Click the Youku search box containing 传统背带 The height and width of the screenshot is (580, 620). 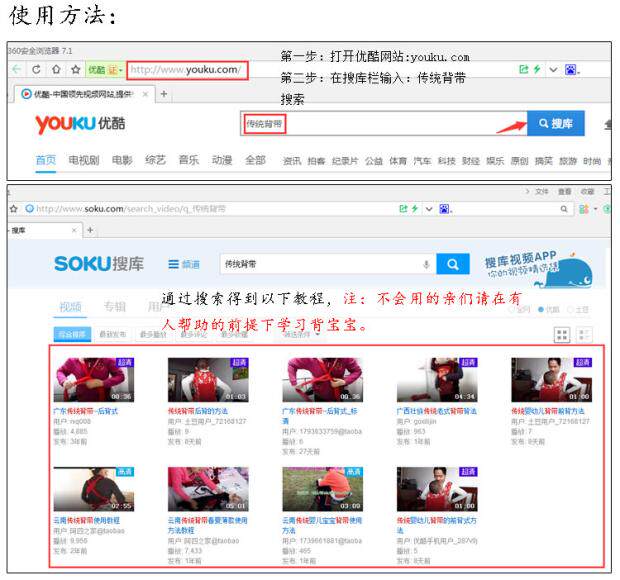384,124
